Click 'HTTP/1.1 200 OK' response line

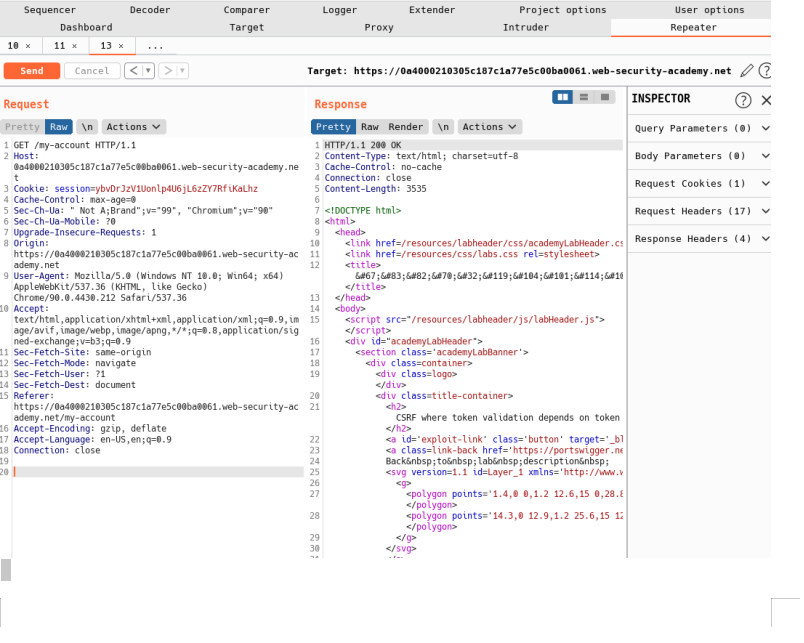363,145
